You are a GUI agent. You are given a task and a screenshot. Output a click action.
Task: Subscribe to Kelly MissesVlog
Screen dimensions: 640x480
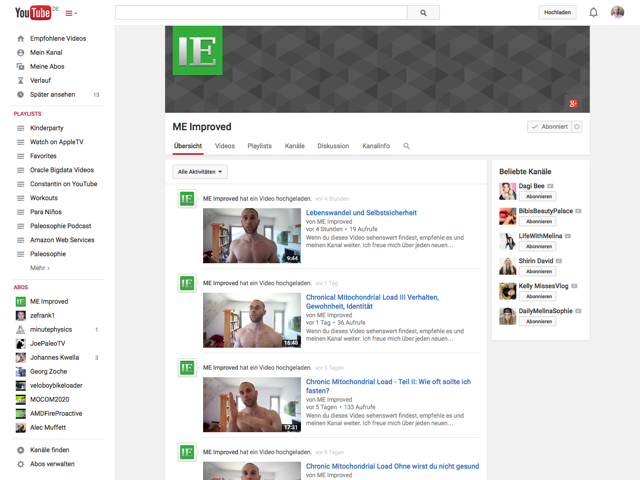(539, 297)
